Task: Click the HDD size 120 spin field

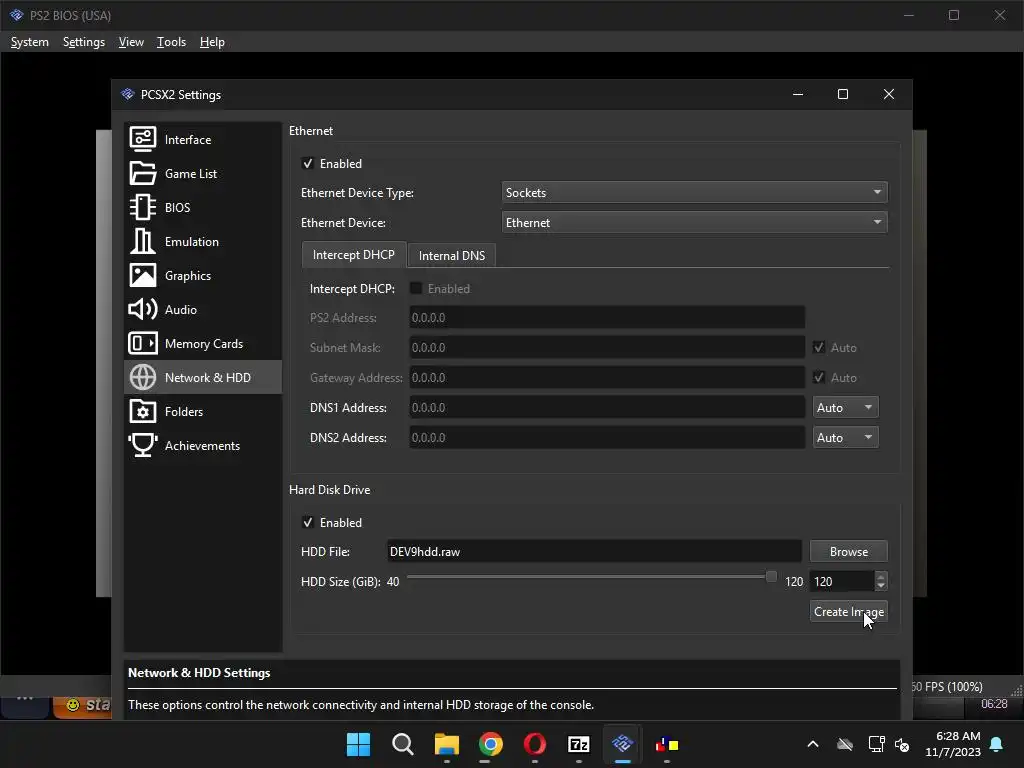Action: 842,581
